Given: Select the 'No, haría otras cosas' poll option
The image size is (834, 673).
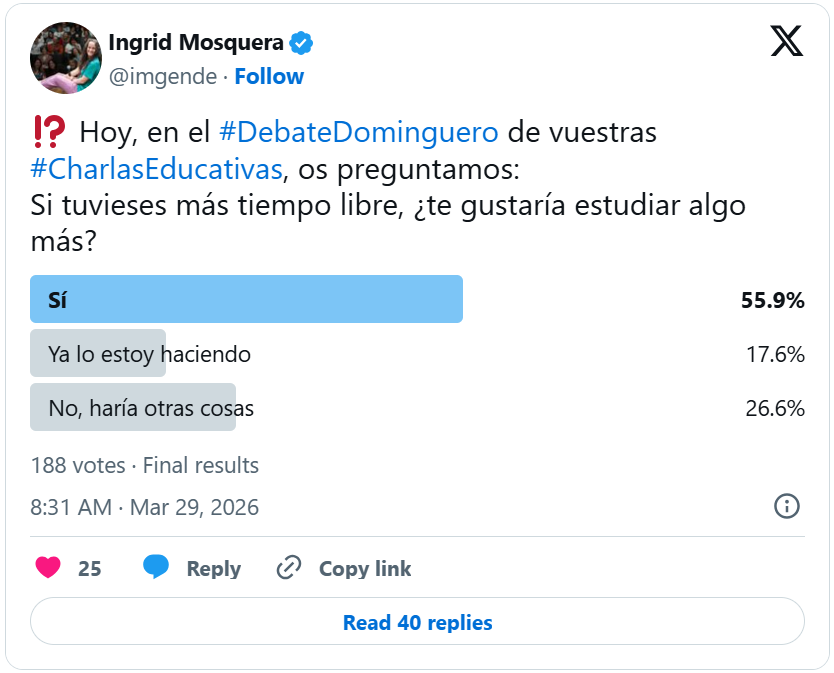Looking at the screenshot, I should tap(151, 408).
